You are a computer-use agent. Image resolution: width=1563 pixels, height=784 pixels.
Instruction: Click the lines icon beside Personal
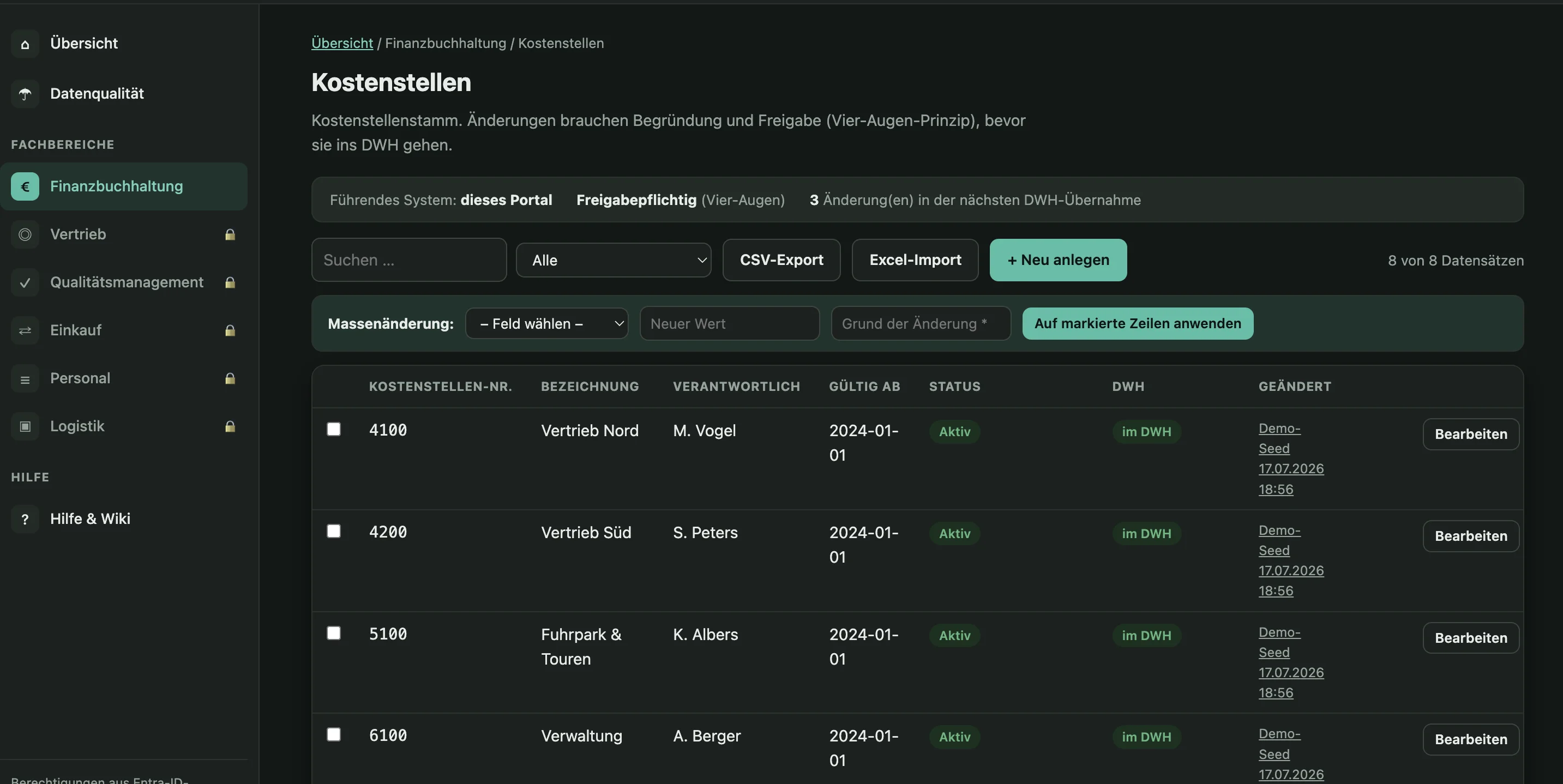coord(25,379)
